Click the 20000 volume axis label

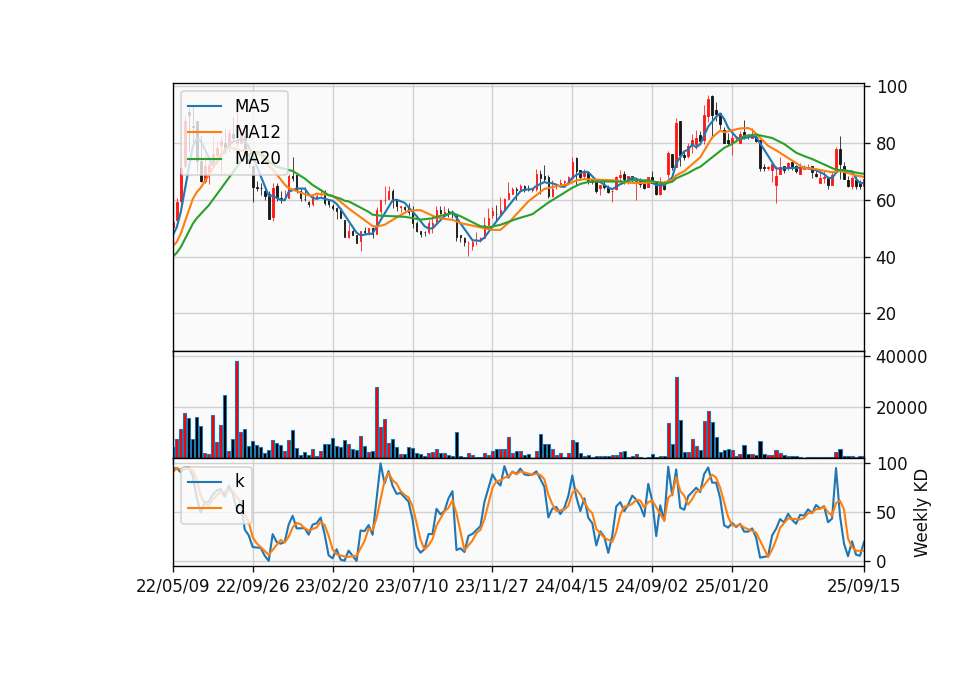[901, 408]
